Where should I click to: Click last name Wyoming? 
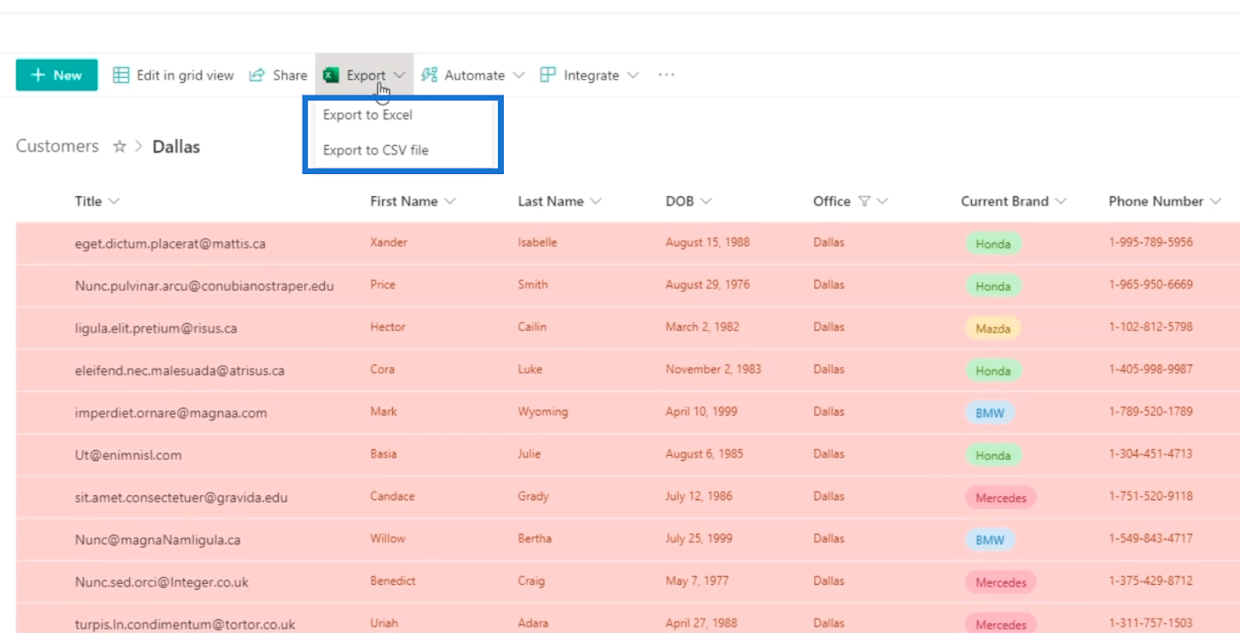543,411
